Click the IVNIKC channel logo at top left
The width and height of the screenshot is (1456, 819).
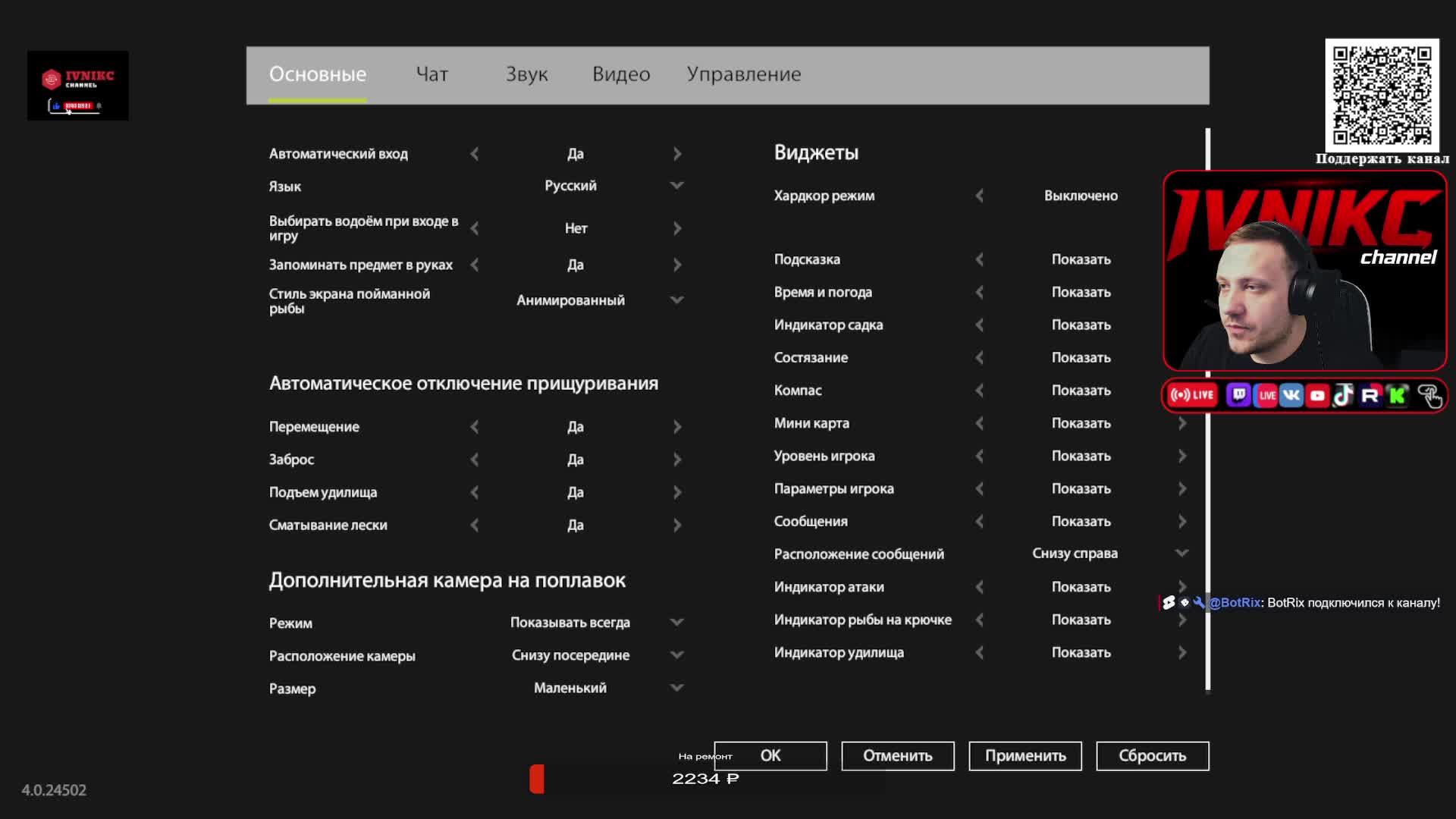[x=78, y=85]
